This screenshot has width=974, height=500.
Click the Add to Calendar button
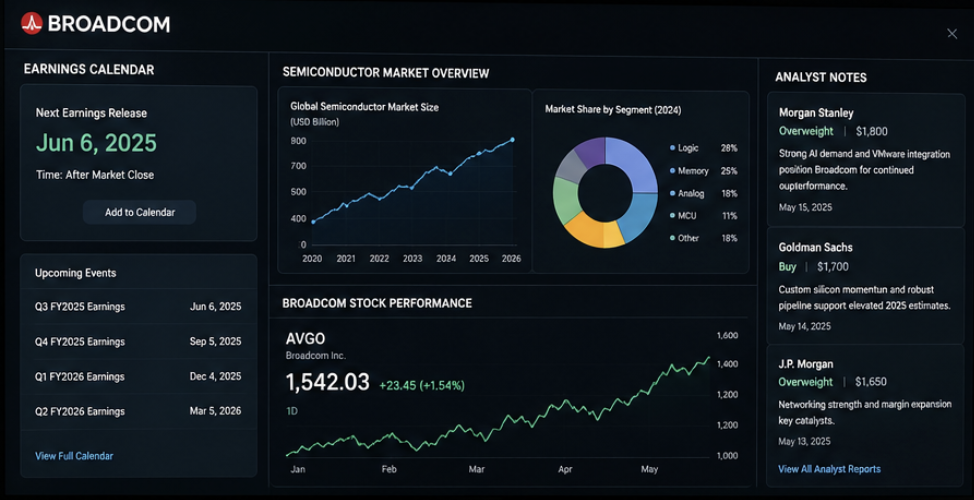pos(140,212)
